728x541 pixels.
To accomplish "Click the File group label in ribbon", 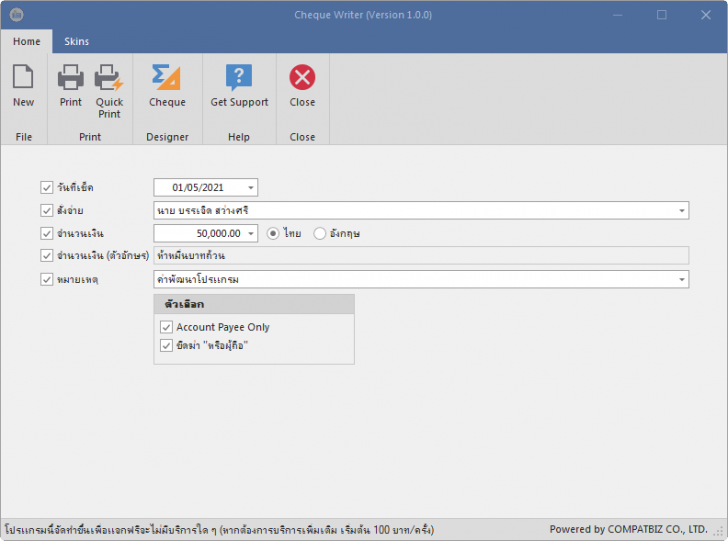I will (24, 137).
